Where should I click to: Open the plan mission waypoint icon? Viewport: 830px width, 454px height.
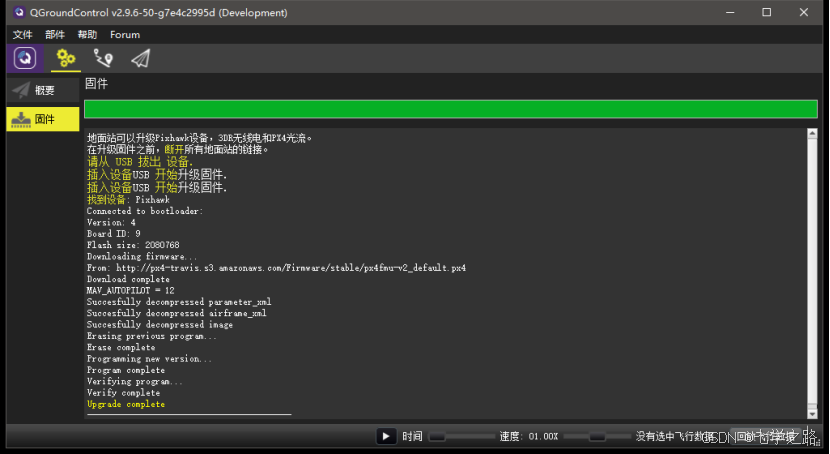pos(103,58)
